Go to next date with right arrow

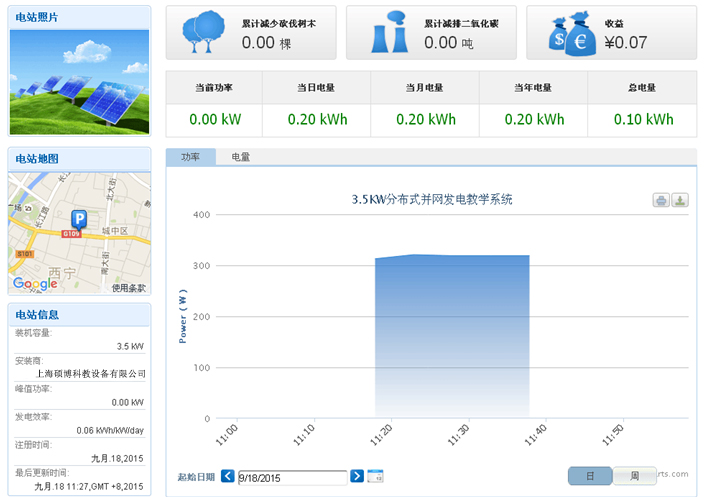pos(357,476)
